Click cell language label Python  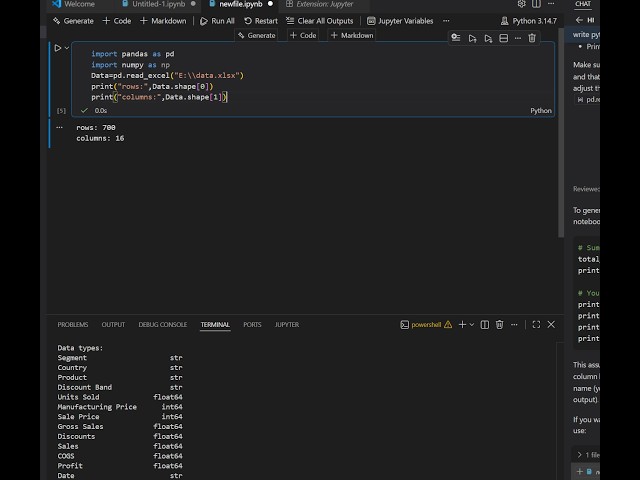[541, 111]
